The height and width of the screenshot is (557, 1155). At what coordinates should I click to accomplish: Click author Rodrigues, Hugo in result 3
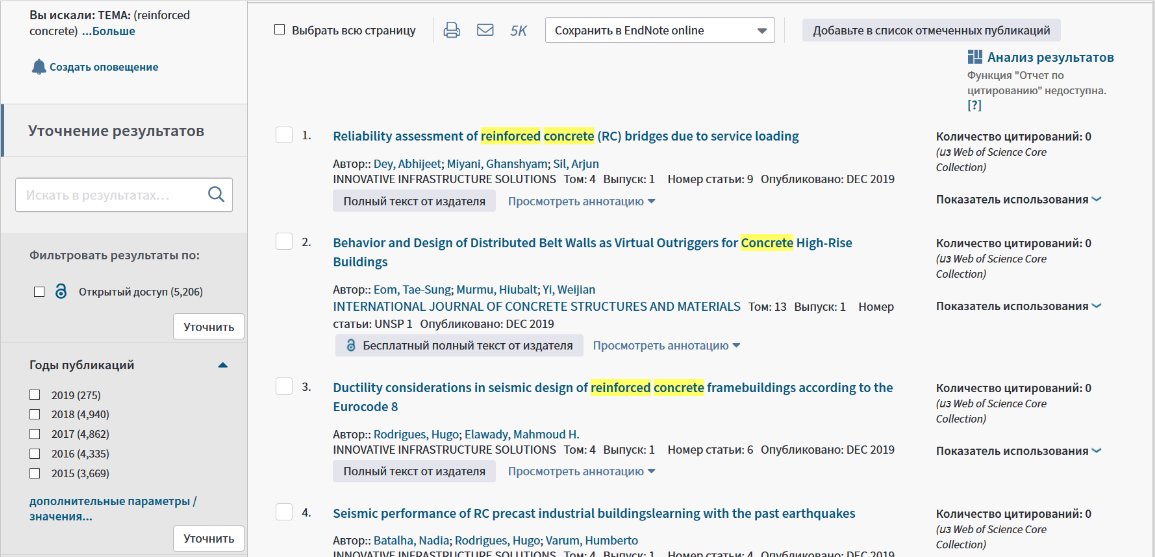coord(416,434)
